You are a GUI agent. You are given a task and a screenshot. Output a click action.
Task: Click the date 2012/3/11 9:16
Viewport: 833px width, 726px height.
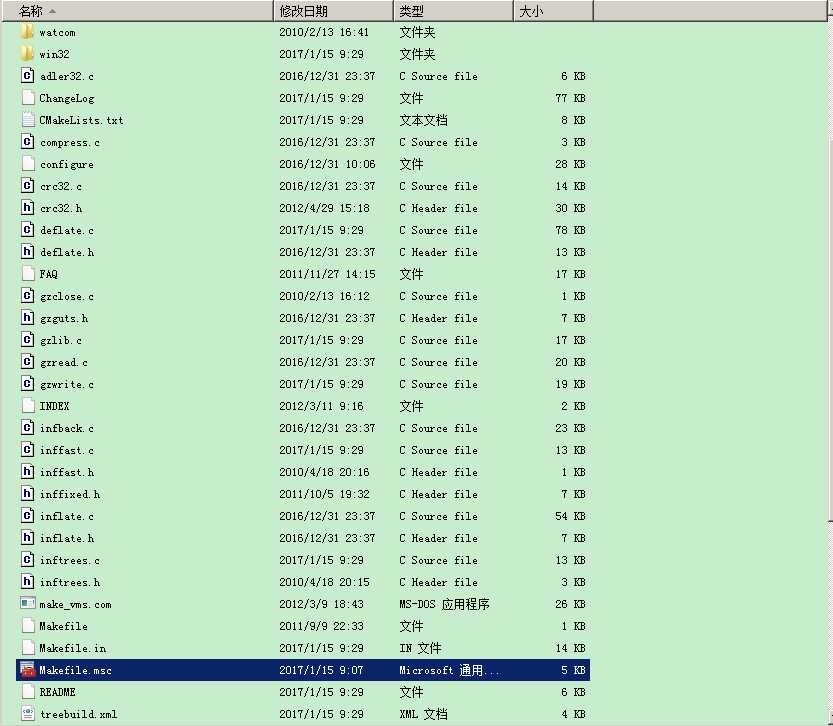point(321,406)
